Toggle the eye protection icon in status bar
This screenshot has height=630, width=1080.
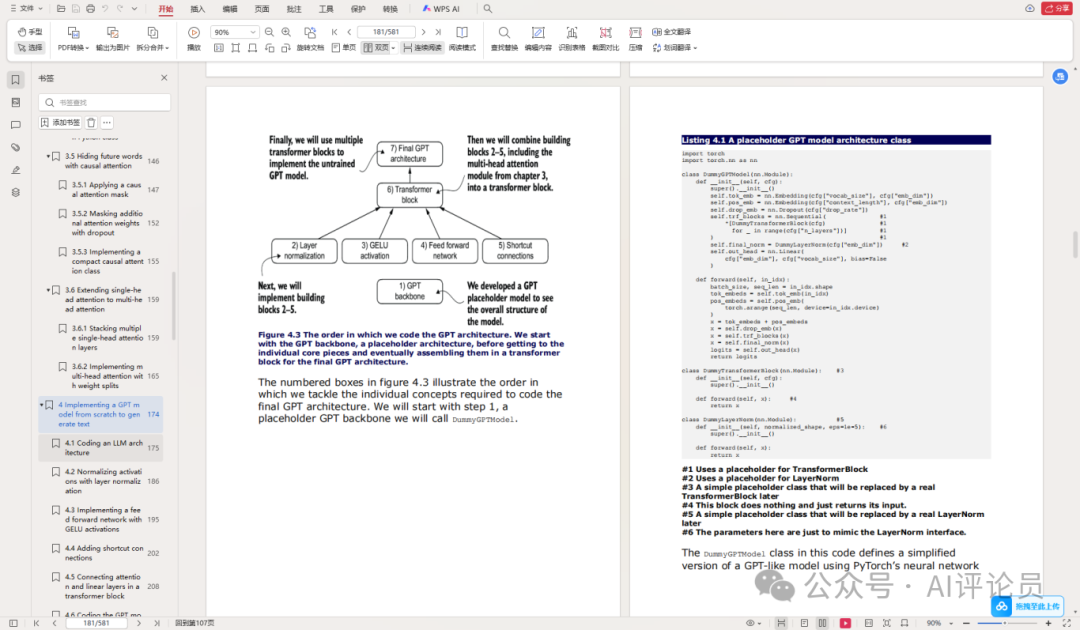click(x=753, y=623)
